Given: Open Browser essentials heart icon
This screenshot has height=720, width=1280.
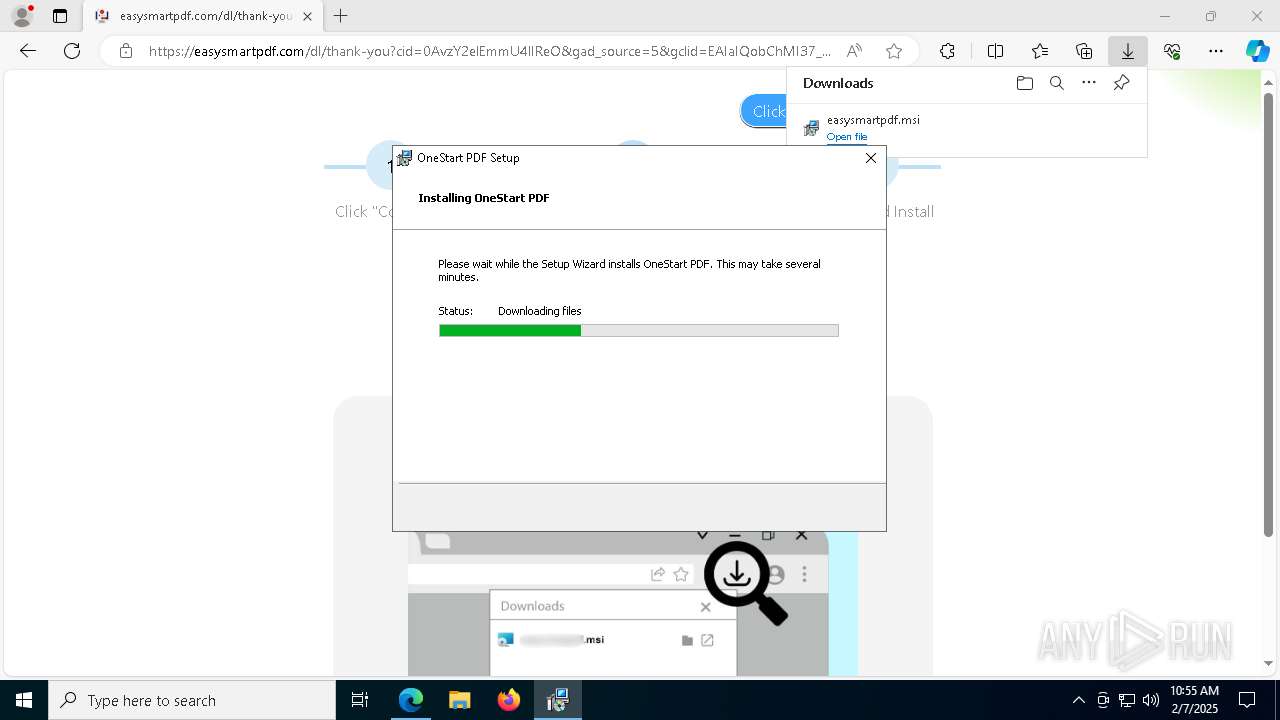Looking at the screenshot, I should (1172, 51).
